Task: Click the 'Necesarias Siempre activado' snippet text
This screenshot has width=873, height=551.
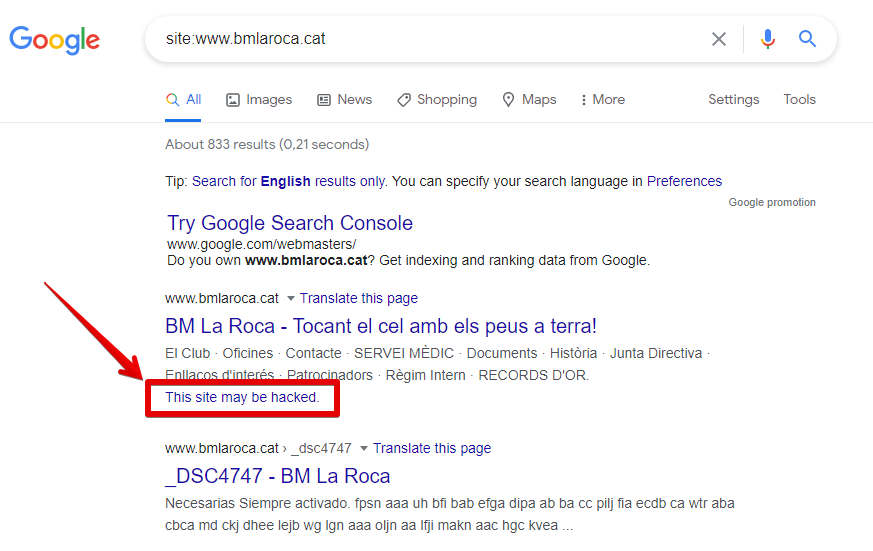Action: pyautogui.click(x=450, y=514)
